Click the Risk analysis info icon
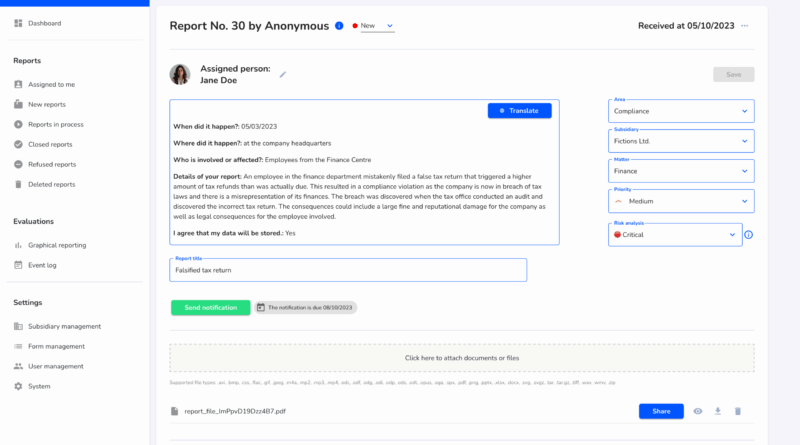 pyautogui.click(x=749, y=235)
